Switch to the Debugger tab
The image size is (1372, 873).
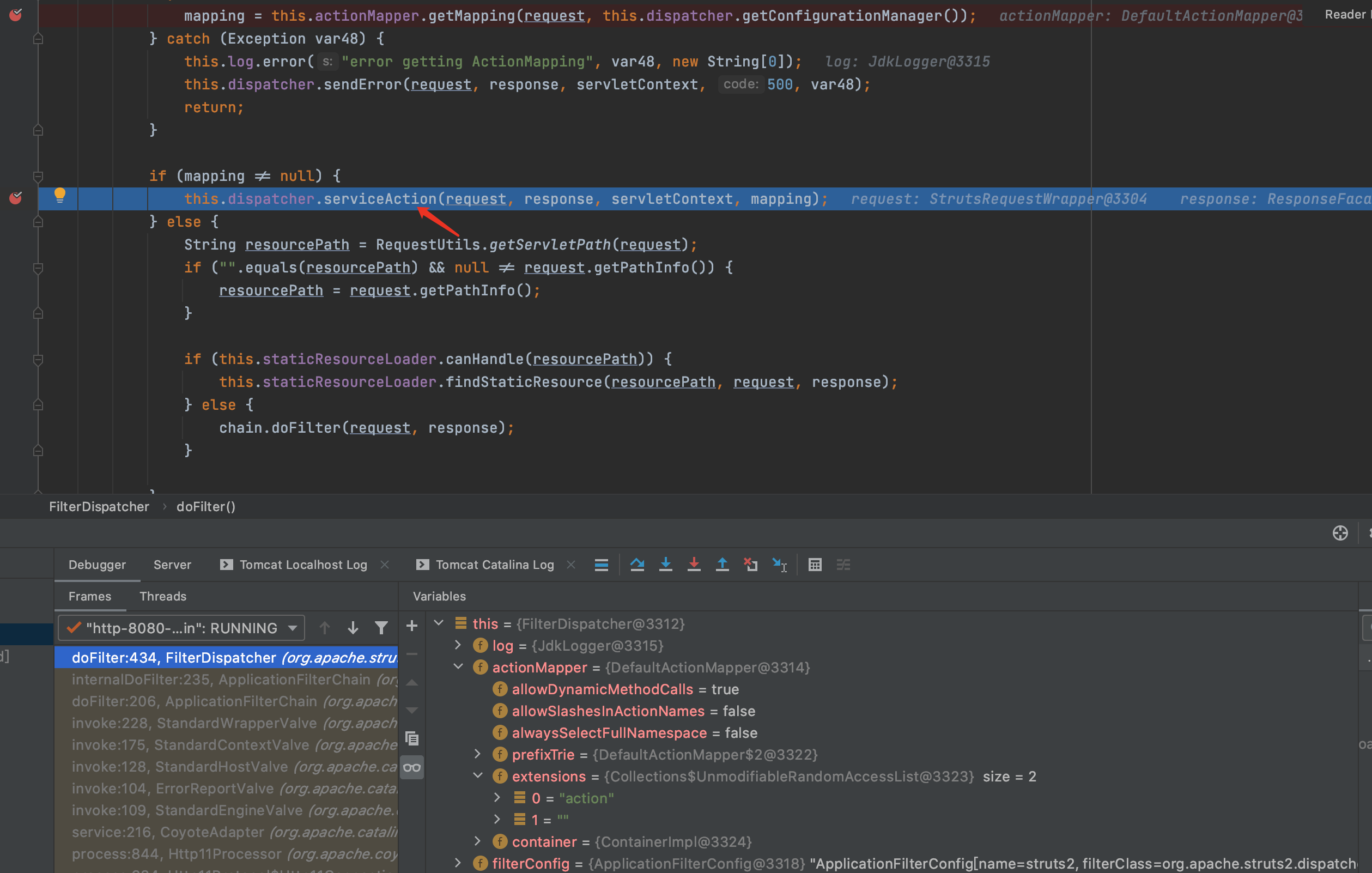coord(97,565)
